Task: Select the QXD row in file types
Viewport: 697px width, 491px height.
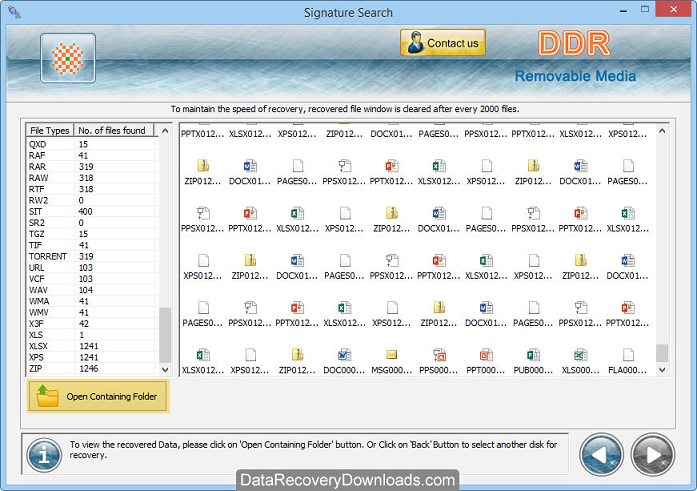Action: (x=91, y=144)
